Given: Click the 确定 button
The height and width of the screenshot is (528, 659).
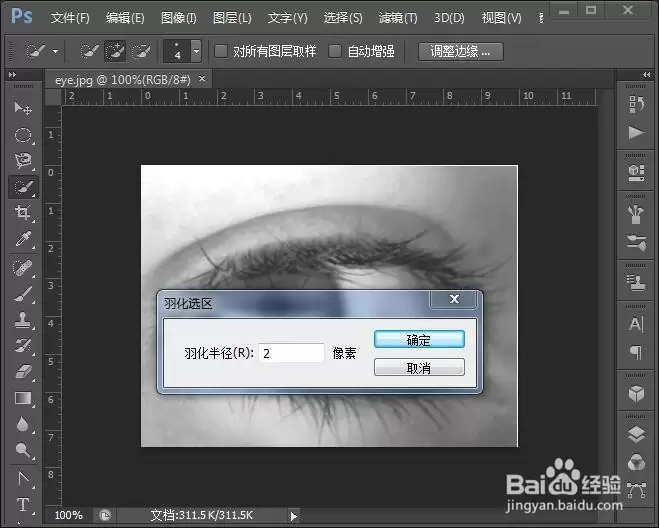Looking at the screenshot, I should [419, 340].
